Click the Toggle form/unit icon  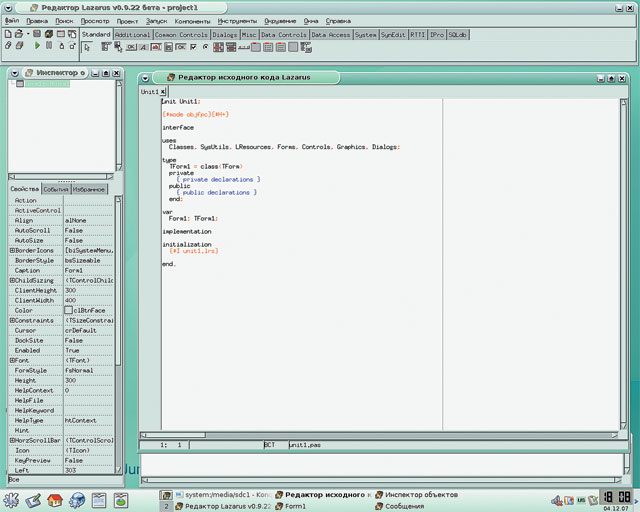coord(72,34)
